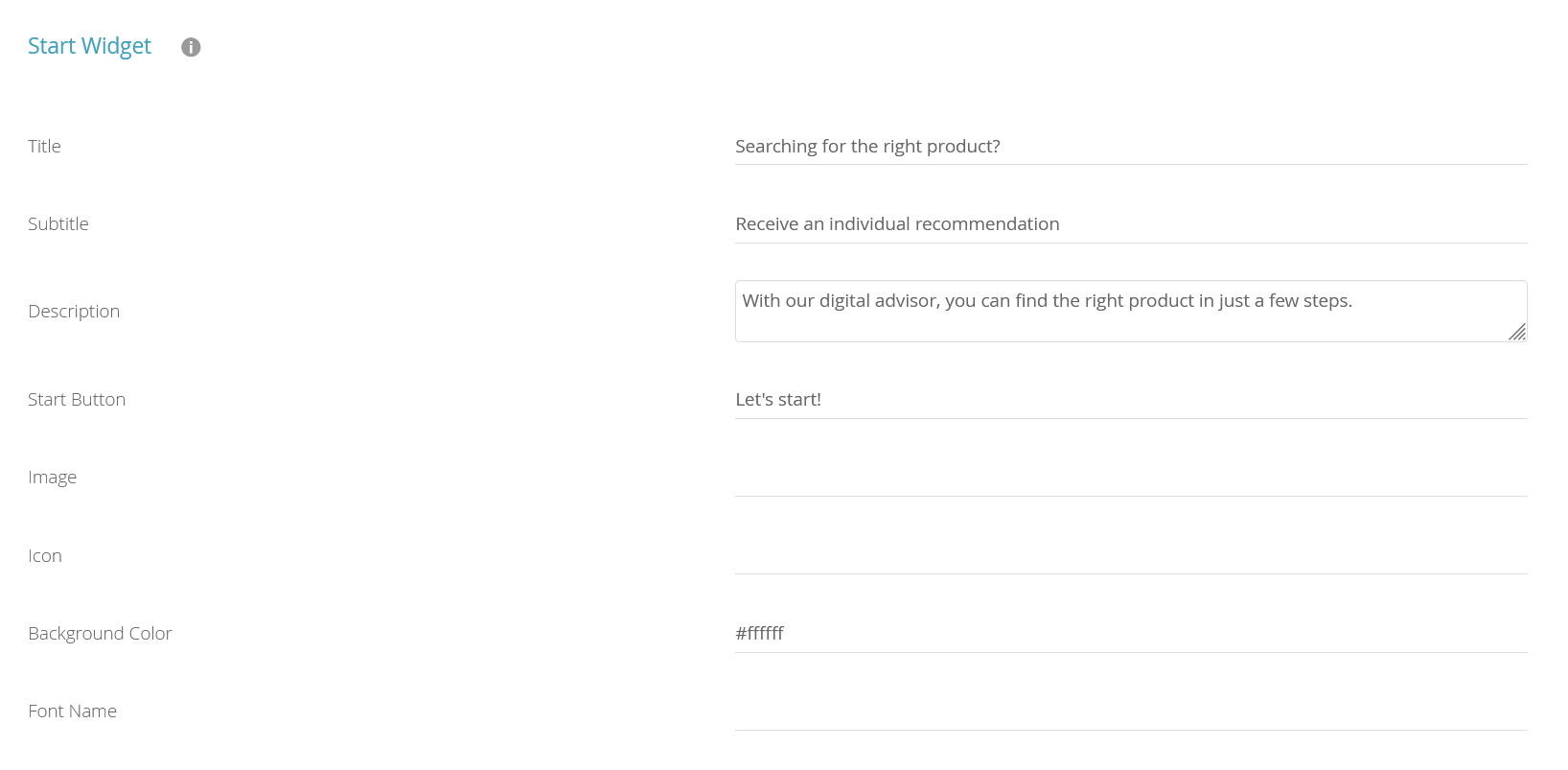Click the Subtitle text field

coord(1131,224)
